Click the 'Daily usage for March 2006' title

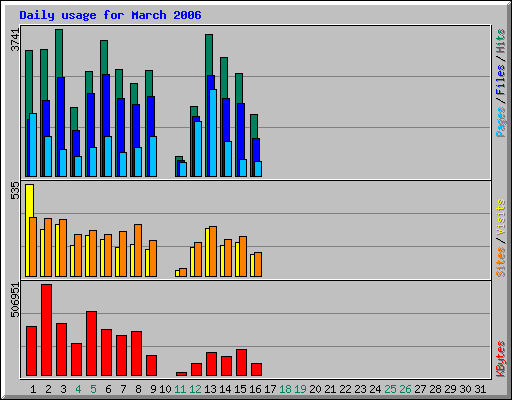(110, 15)
